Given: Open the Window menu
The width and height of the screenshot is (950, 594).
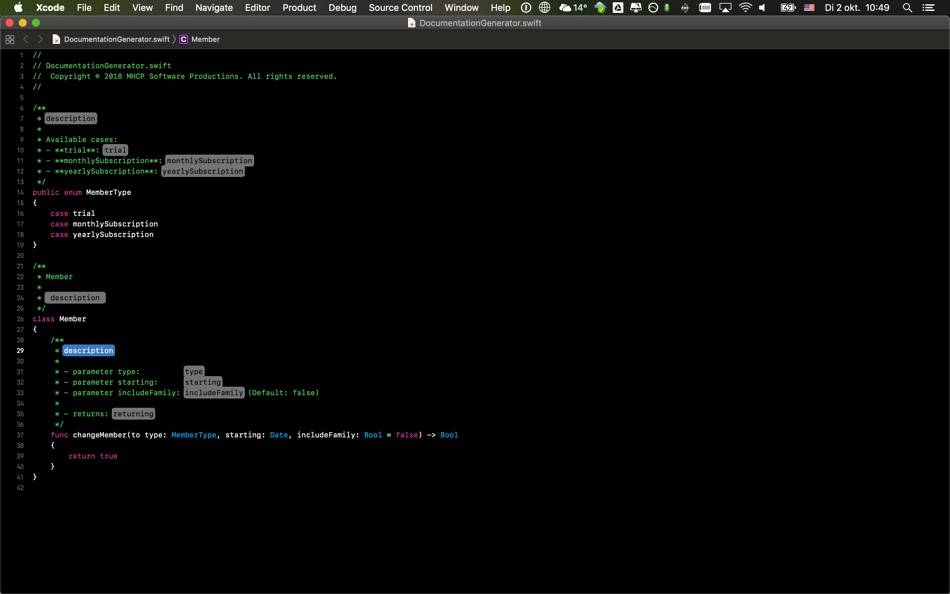Looking at the screenshot, I should tap(462, 7).
